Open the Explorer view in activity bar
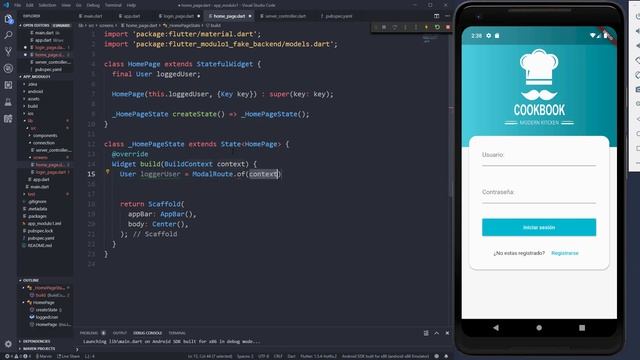 pyautogui.click(x=8, y=19)
